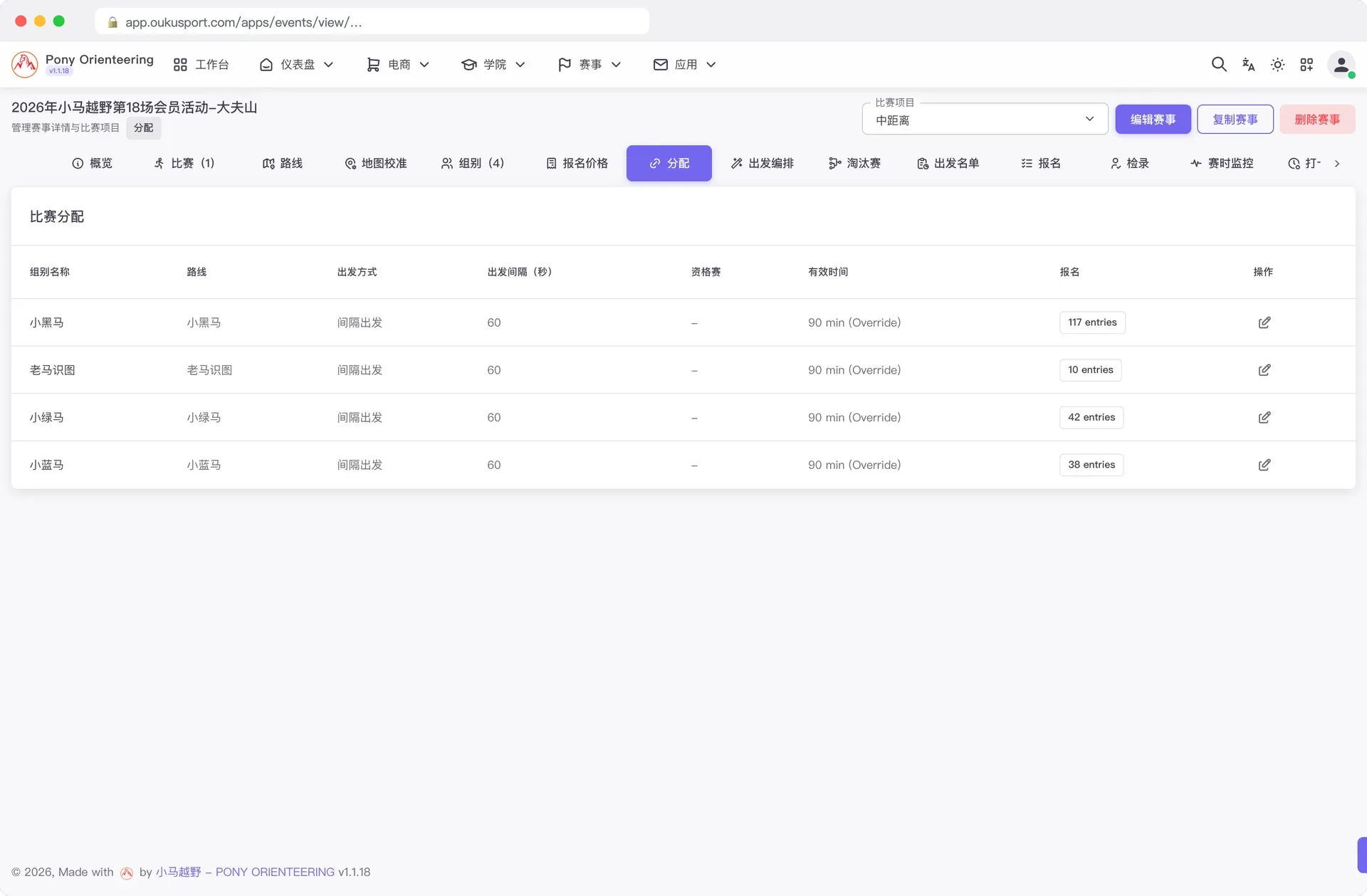
Task: Edit the 小蓝马 row assignment
Action: [x=1264, y=465]
